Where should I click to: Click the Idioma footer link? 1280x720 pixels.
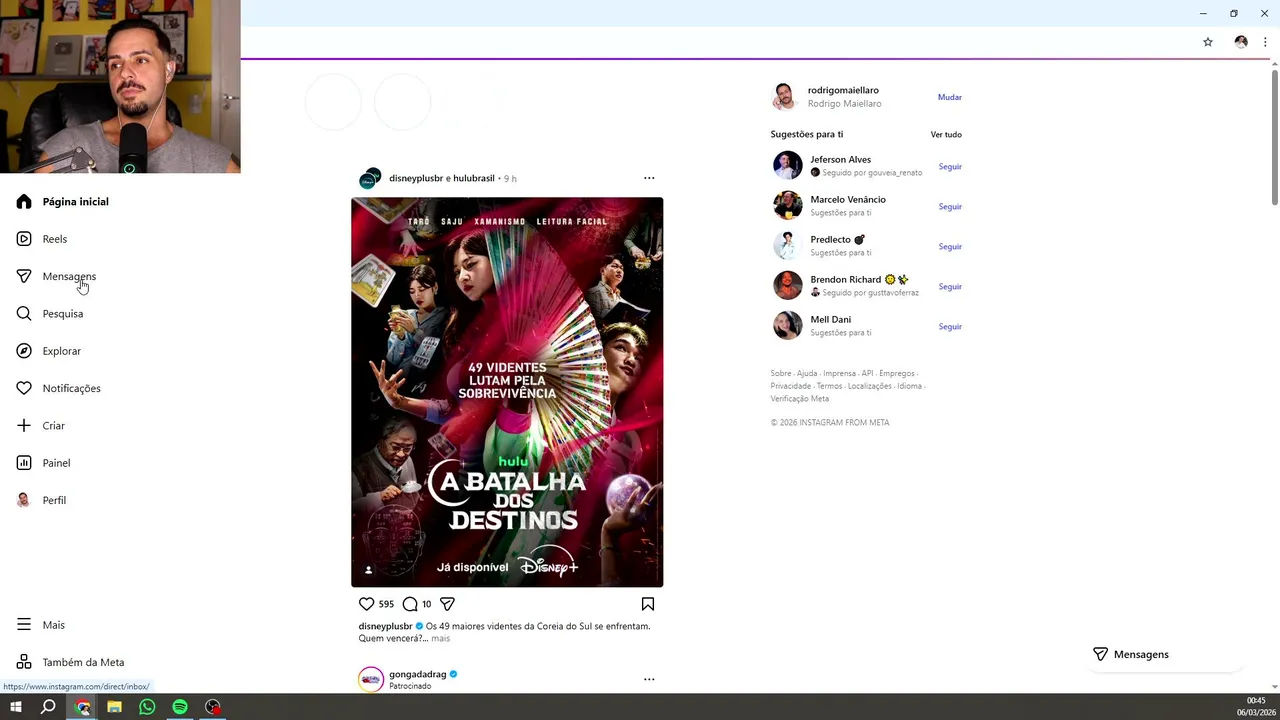(910, 386)
